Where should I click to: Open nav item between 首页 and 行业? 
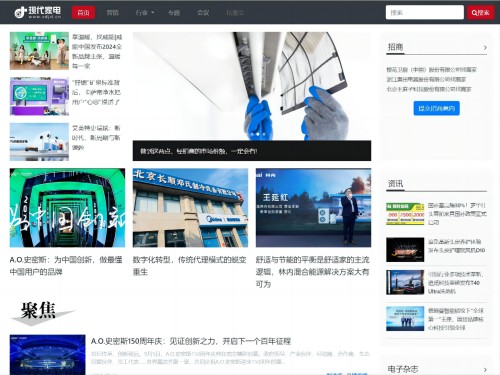coord(112,13)
